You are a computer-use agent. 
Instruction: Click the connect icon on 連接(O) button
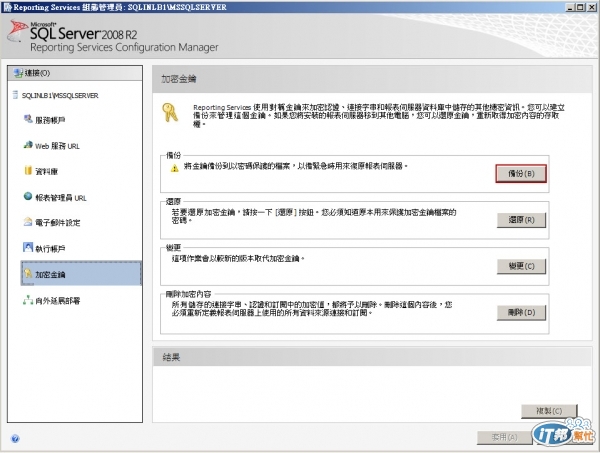(x=18, y=73)
